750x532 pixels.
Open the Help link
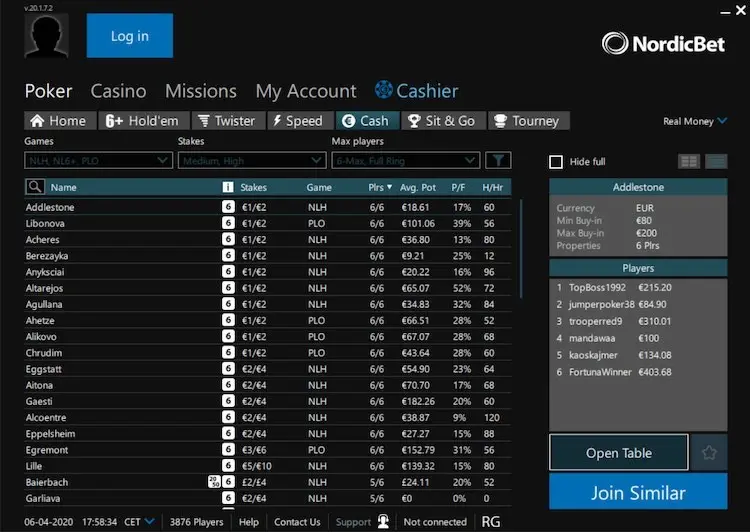coord(249,522)
